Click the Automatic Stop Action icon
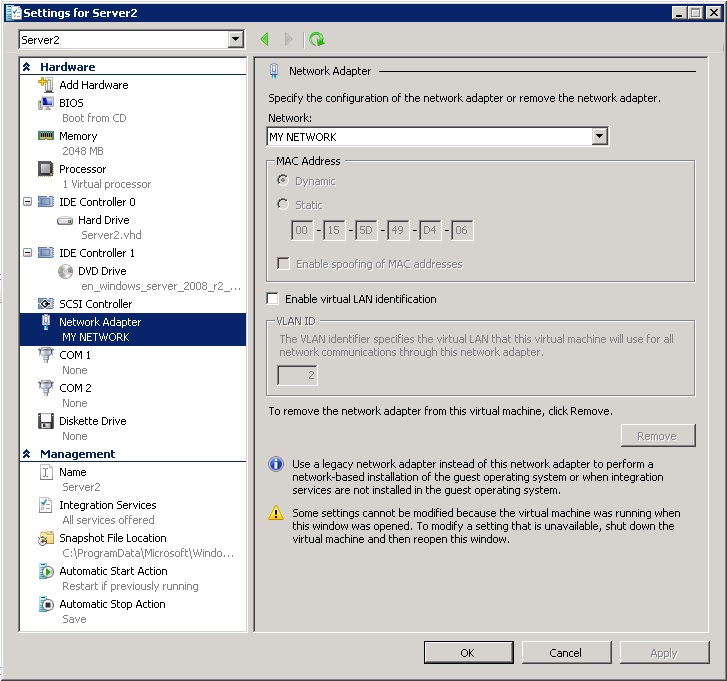 pyautogui.click(x=45, y=604)
